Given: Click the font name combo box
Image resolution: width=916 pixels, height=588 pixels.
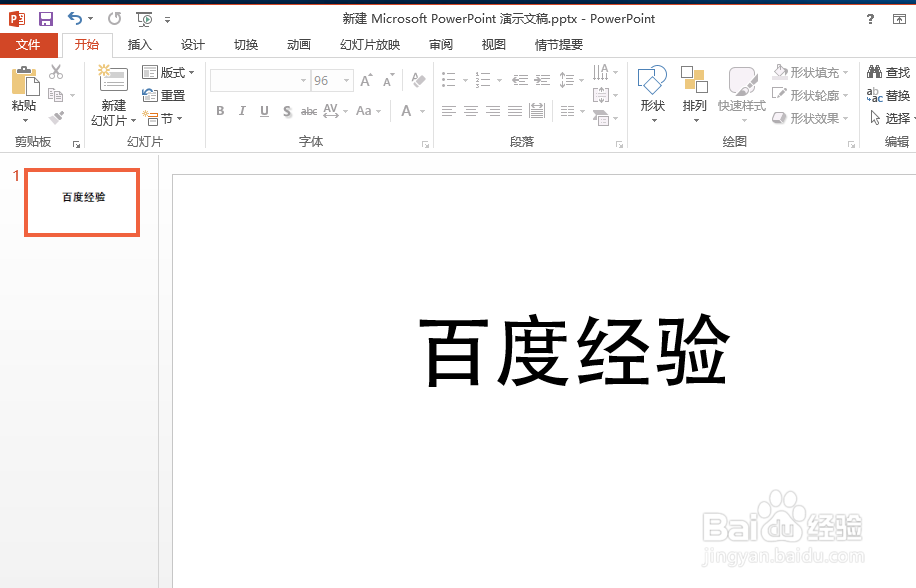Looking at the screenshot, I should point(259,81).
